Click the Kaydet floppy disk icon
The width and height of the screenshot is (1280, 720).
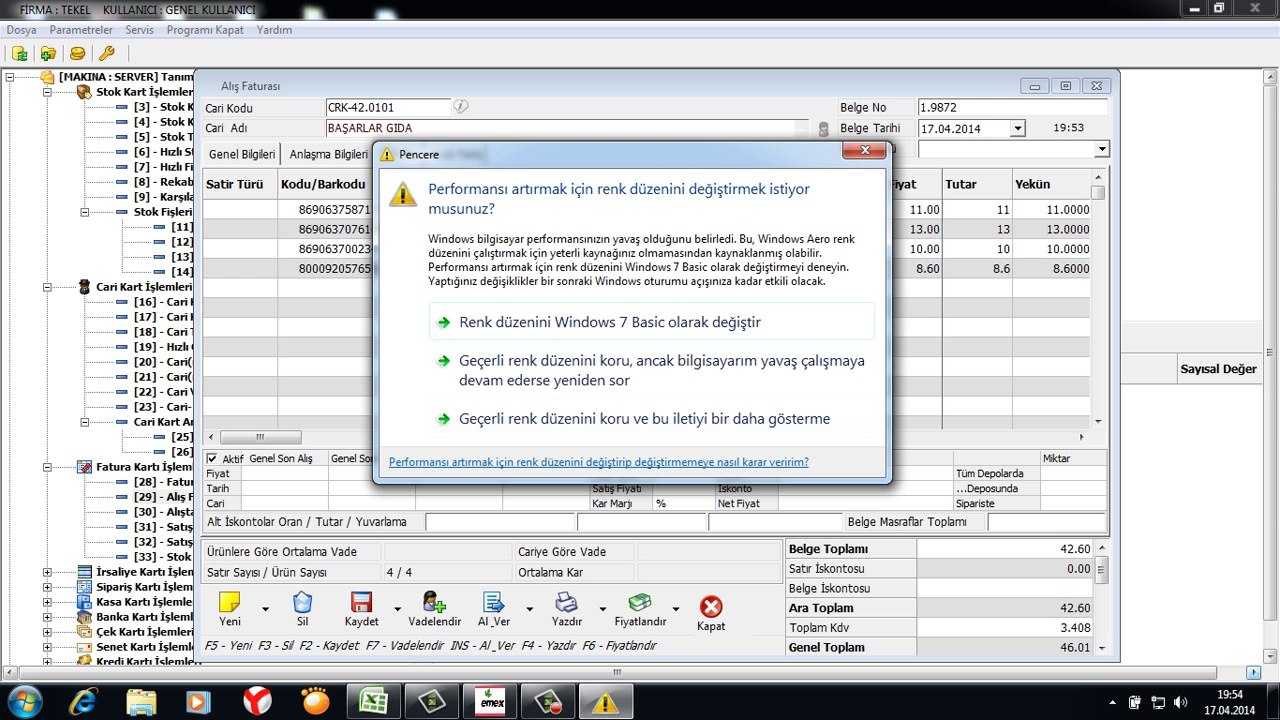coord(361,602)
